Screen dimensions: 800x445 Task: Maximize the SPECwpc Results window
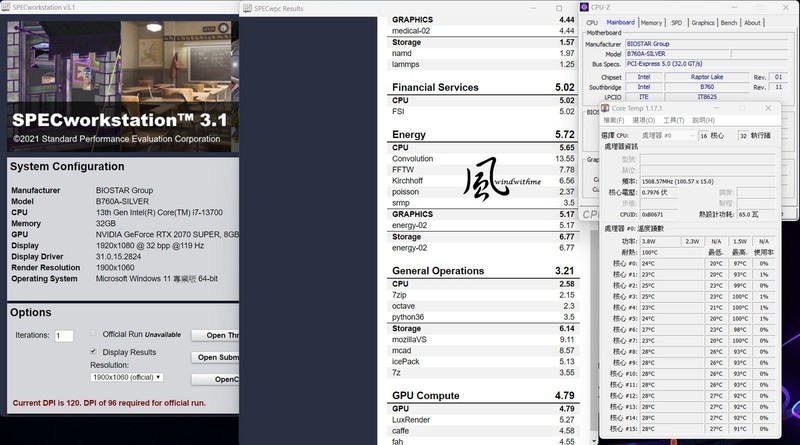coord(559,8)
